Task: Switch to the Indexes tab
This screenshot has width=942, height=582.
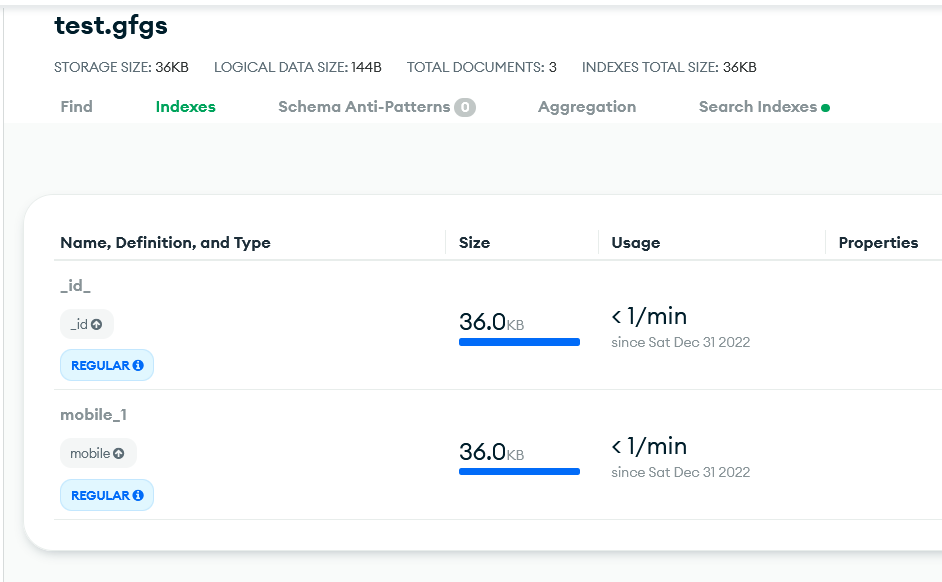Action: pos(186,107)
